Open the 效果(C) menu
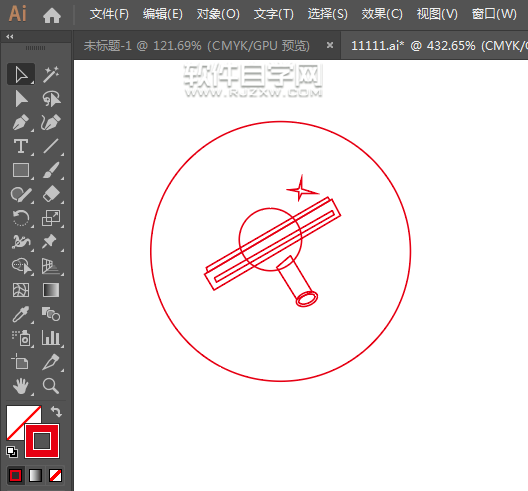The width and height of the screenshot is (528, 491). pyautogui.click(x=382, y=14)
